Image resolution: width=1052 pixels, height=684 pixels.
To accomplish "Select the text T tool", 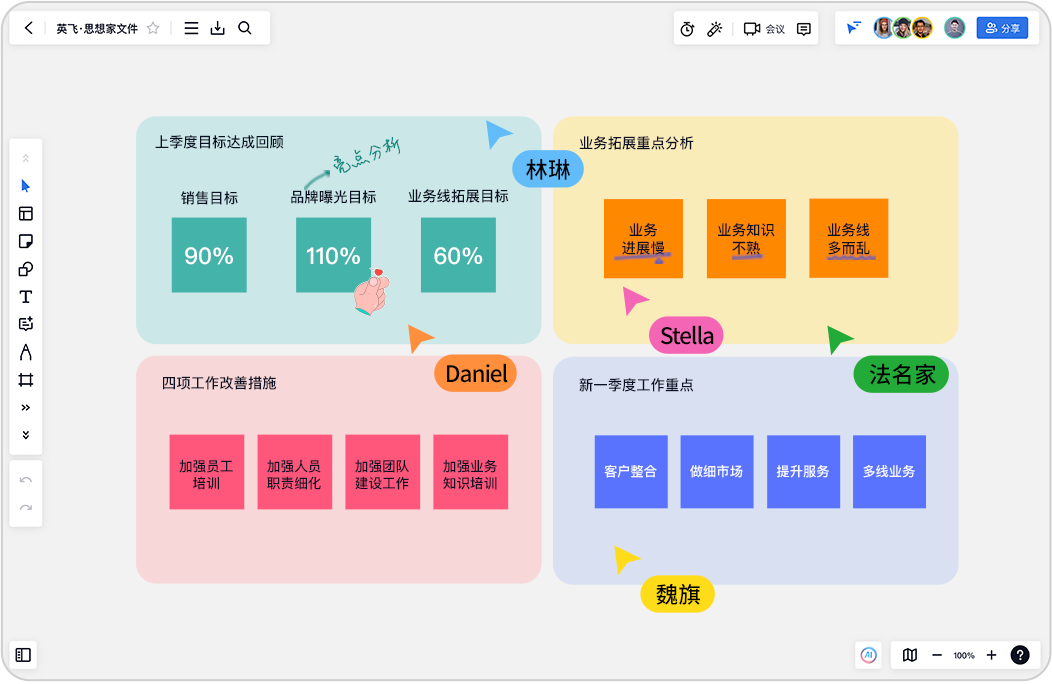I will [25, 297].
